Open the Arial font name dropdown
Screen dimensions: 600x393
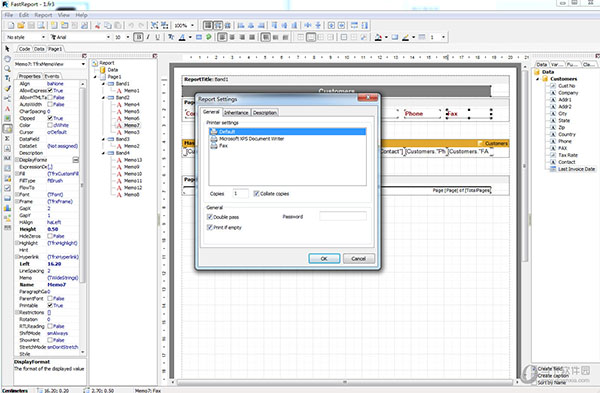[x=108, y=37]
